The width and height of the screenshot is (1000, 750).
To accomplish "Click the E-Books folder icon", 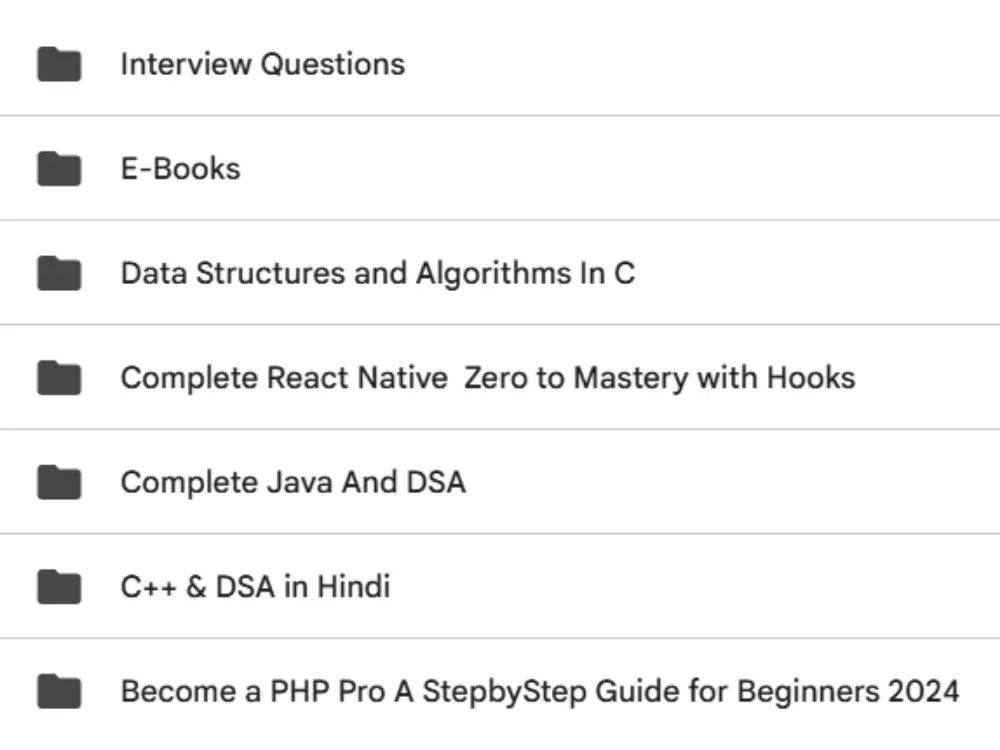I will [59, 169].
